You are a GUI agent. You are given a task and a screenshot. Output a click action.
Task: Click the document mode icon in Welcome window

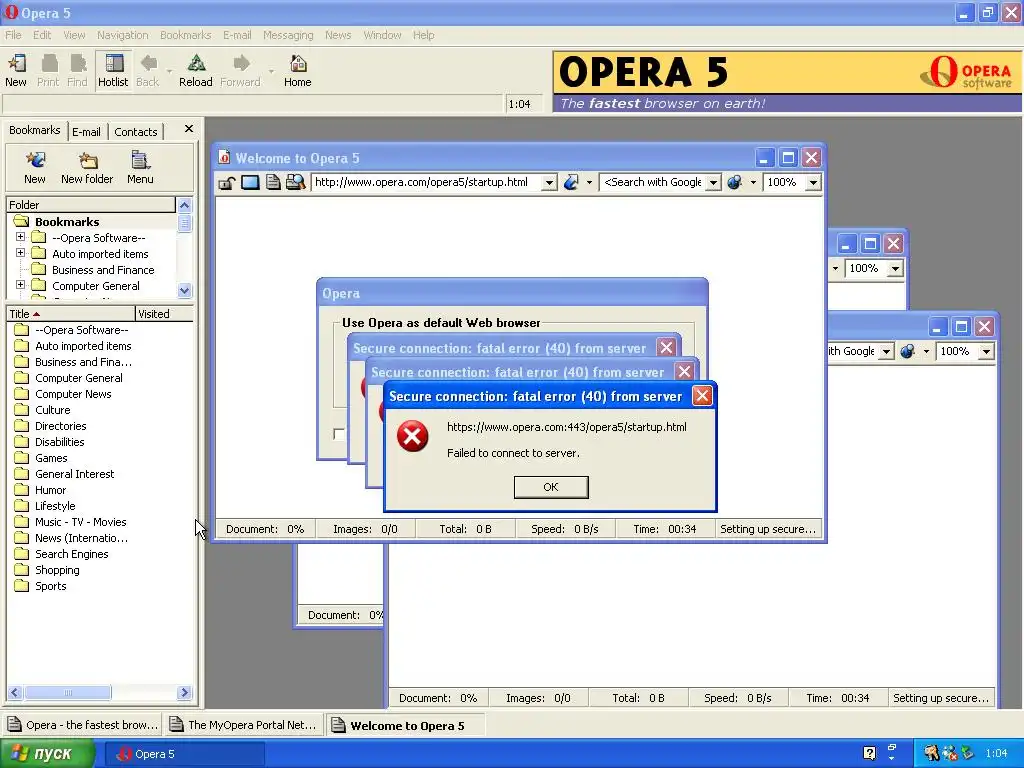[273, 182]
